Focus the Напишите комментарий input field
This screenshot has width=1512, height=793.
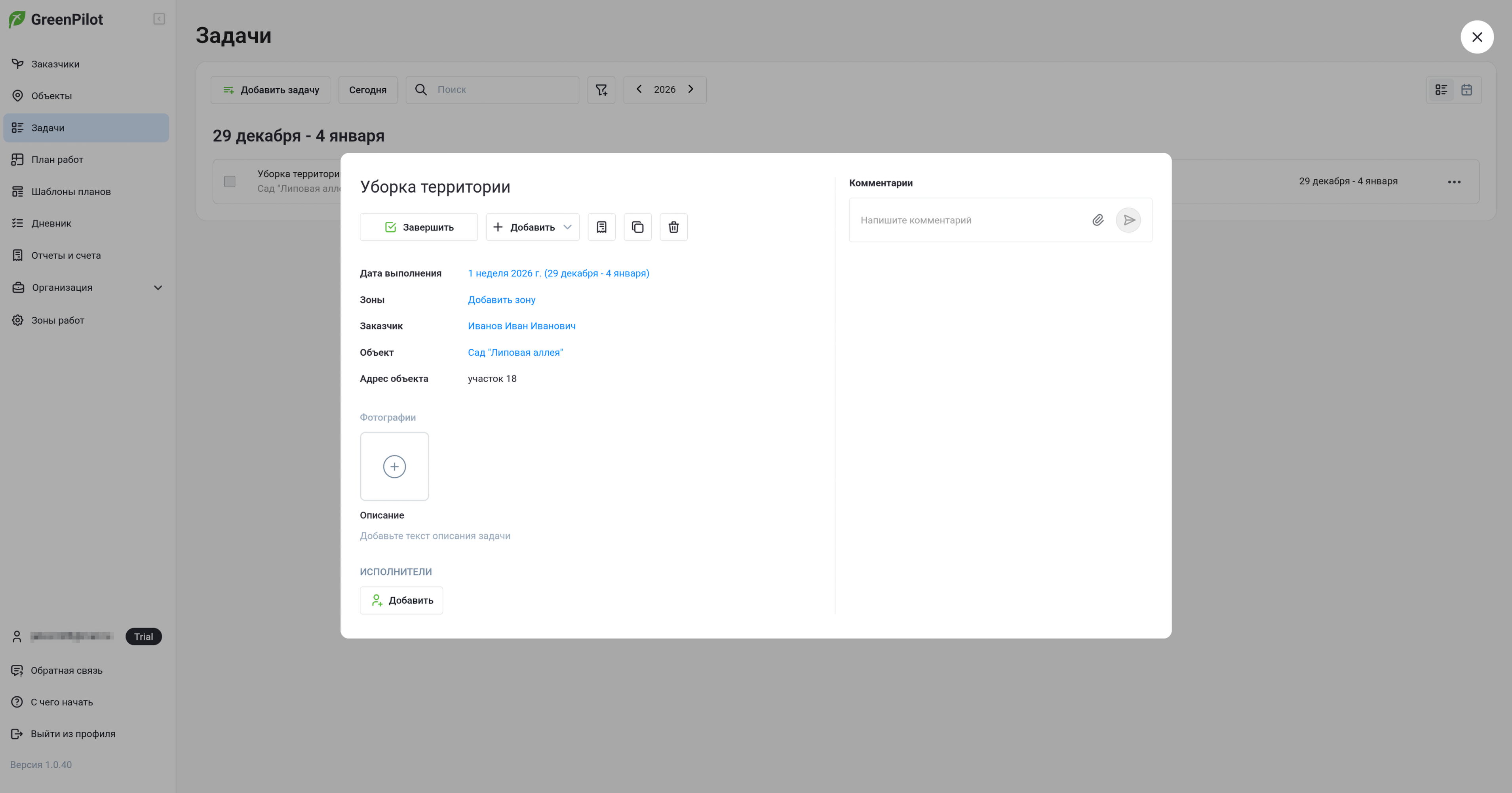(x=968, y=220)
